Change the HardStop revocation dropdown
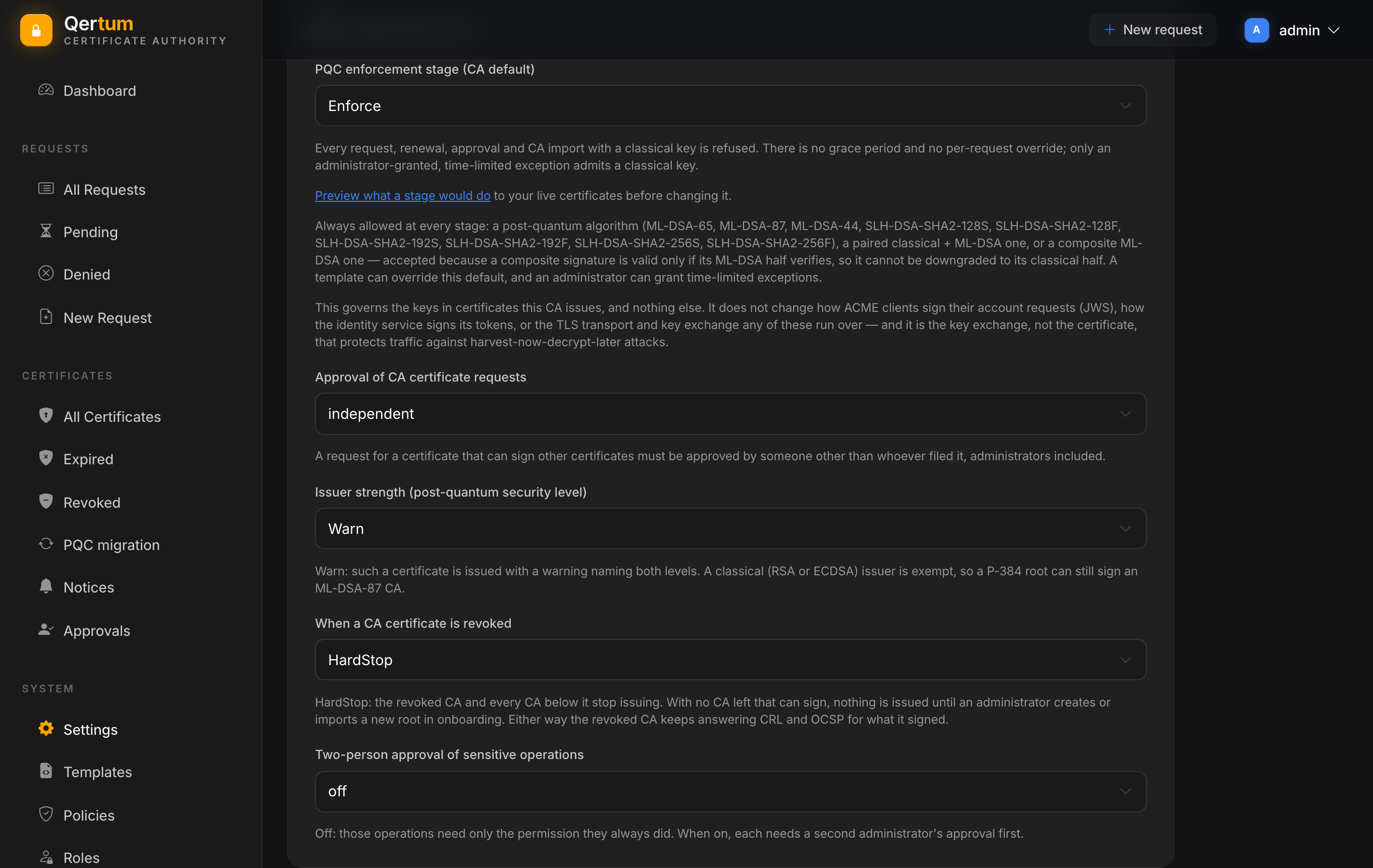This screenshot has width=1373, height=868. pyautogui.click(x=730, y=660)
